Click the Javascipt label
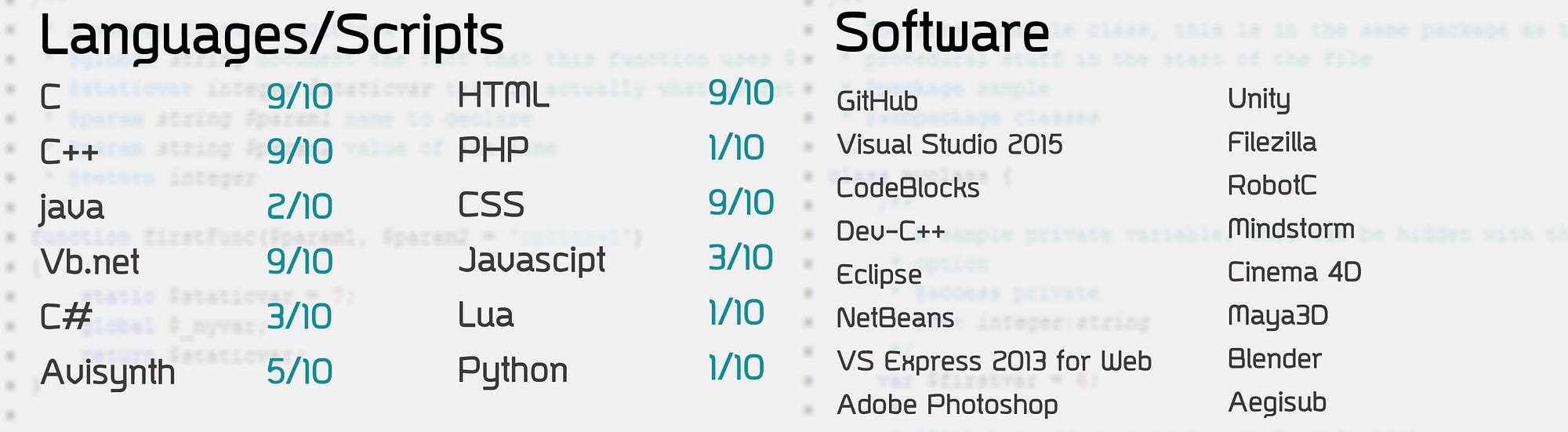This screenshot has height=432, width=1568. pos(532,261)
